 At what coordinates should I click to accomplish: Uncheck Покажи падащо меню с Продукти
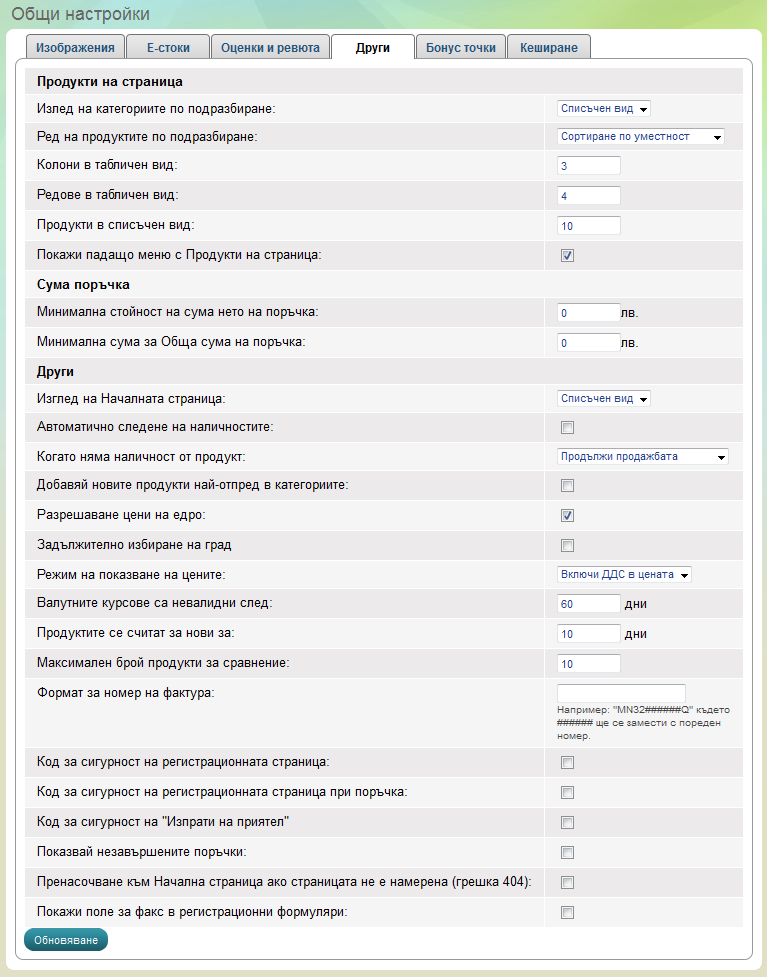point(567,255)
